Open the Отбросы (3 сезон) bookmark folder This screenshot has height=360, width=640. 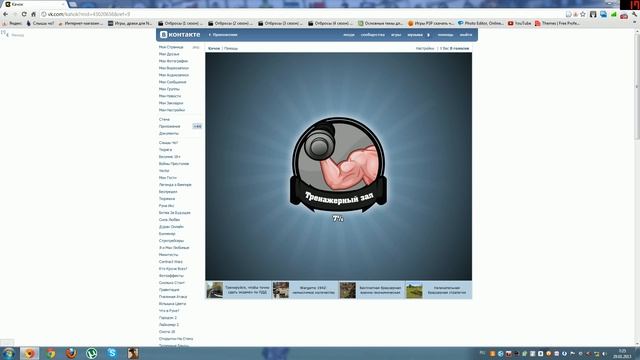(281, 23)
